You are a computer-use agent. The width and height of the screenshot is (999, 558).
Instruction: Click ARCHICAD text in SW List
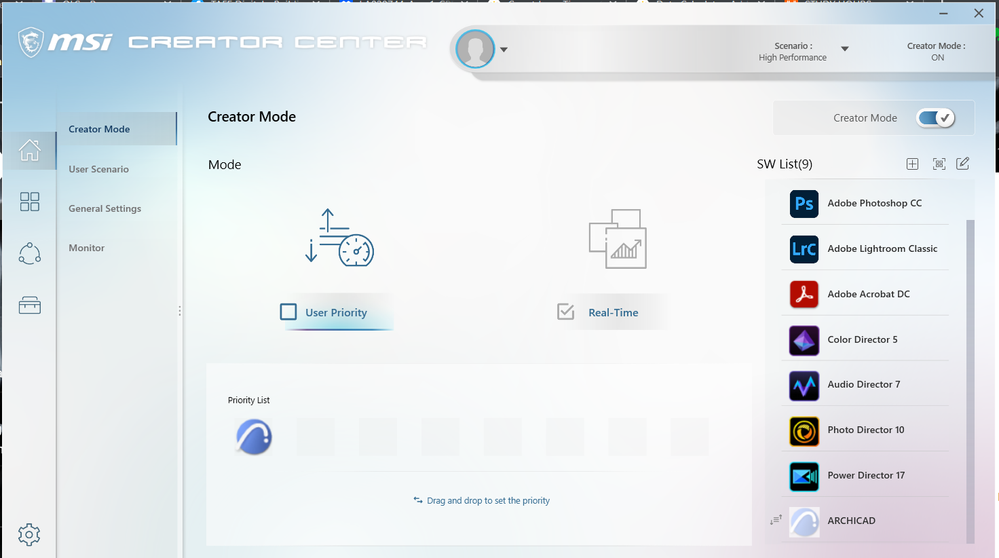[x=851, y=520]
